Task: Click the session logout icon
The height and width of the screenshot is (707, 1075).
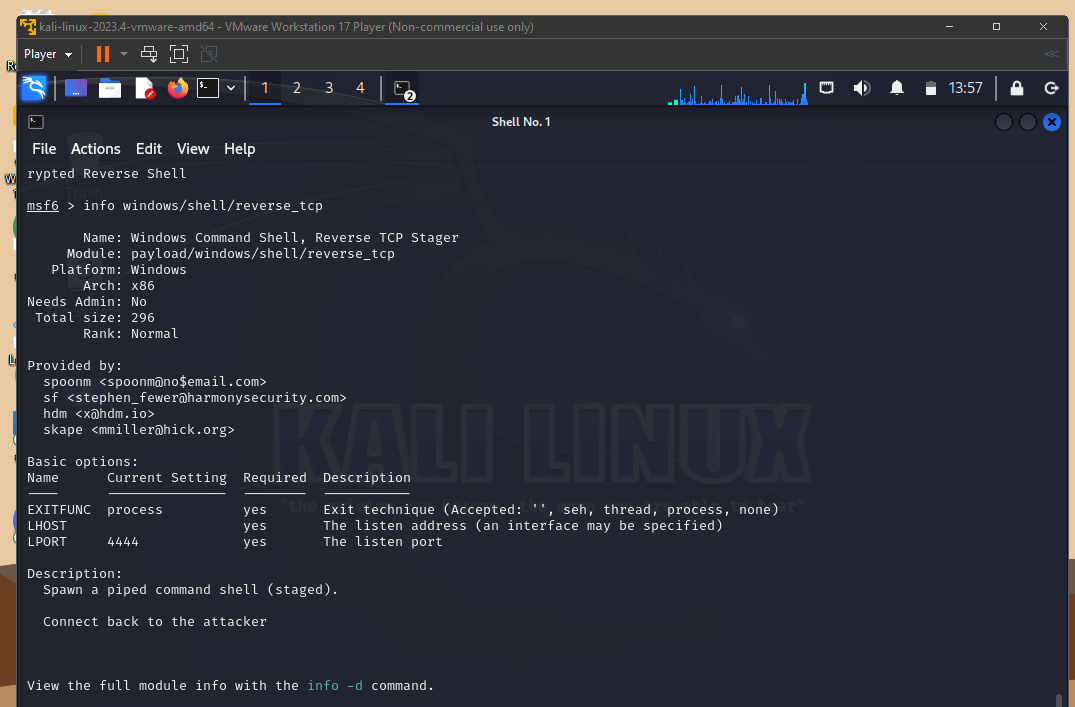Action: click(1051, 88)
